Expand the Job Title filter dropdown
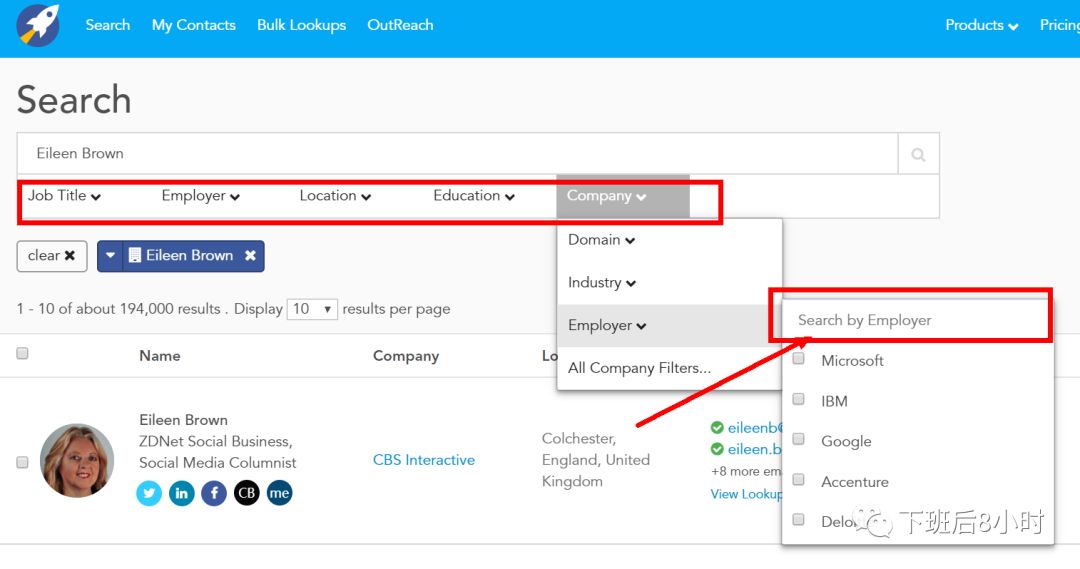This screenshot has width=1080, height=569. click(64, 196)
